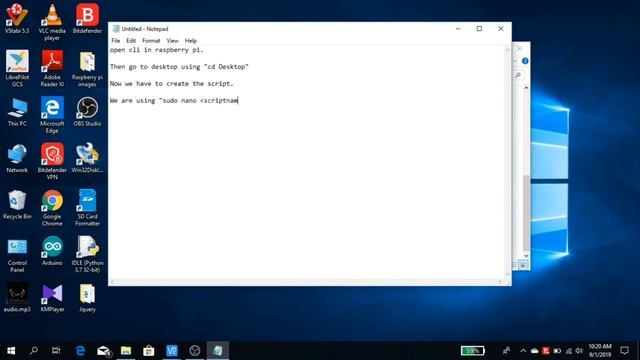The width and height of the screenshot is (640, 360).
Task: Maximize the Notepad window
Action: [x=479, y=29]
